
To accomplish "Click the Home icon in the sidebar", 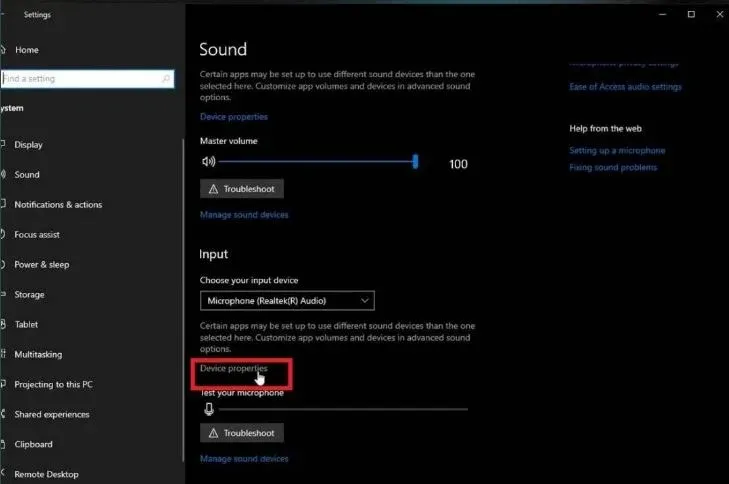I will click(x=4, y=50).
